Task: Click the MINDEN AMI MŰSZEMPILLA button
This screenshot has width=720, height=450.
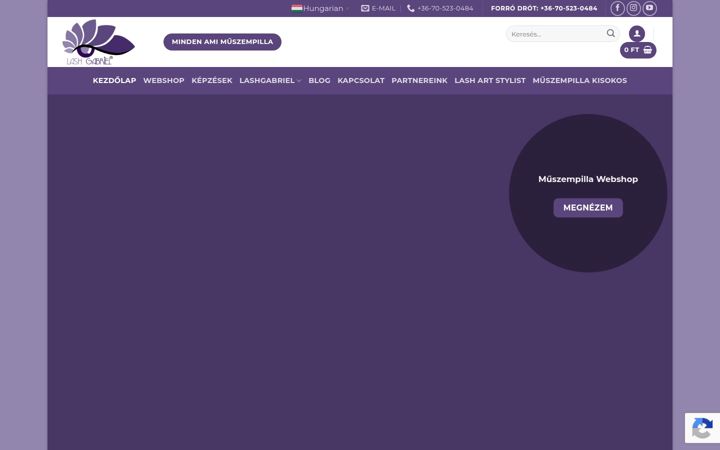Action: 222,42
